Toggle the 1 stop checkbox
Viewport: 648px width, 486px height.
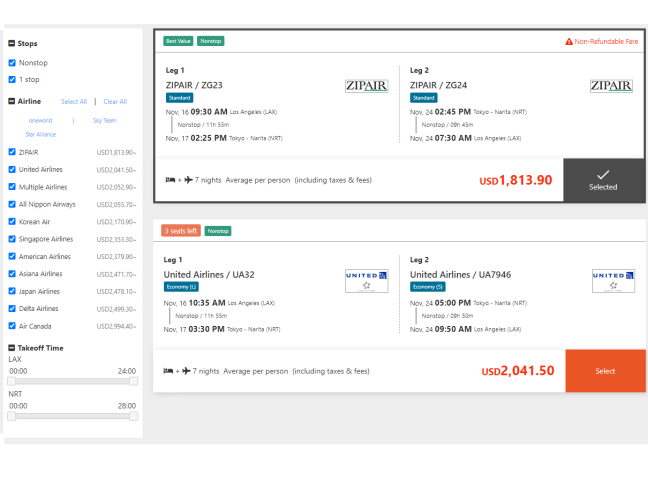click(x=12, y=79)
